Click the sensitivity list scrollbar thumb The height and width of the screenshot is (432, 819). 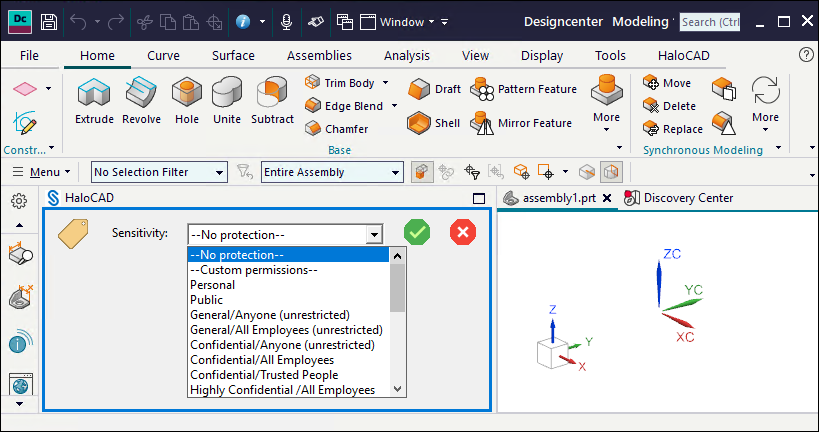tap(397, 287)
